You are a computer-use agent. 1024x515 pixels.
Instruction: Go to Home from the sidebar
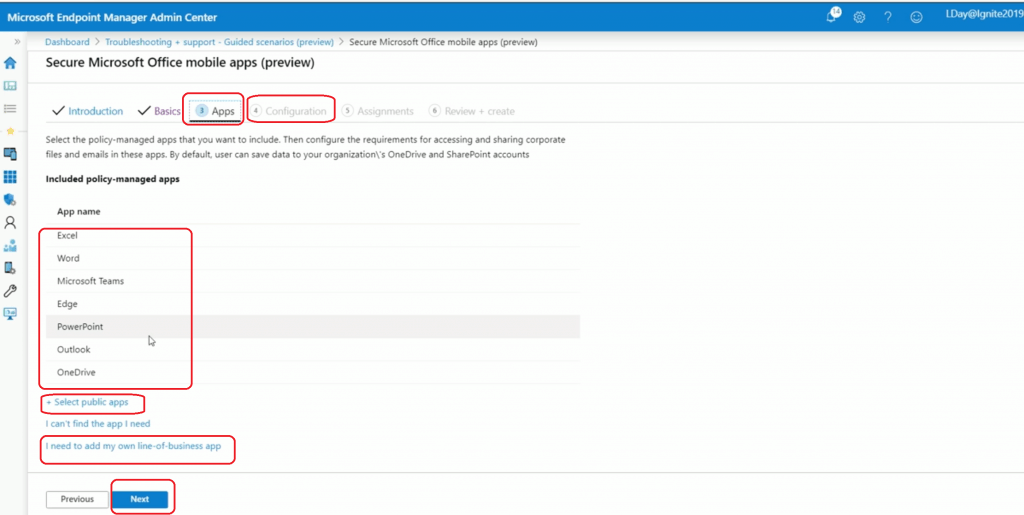pos(10,63)
